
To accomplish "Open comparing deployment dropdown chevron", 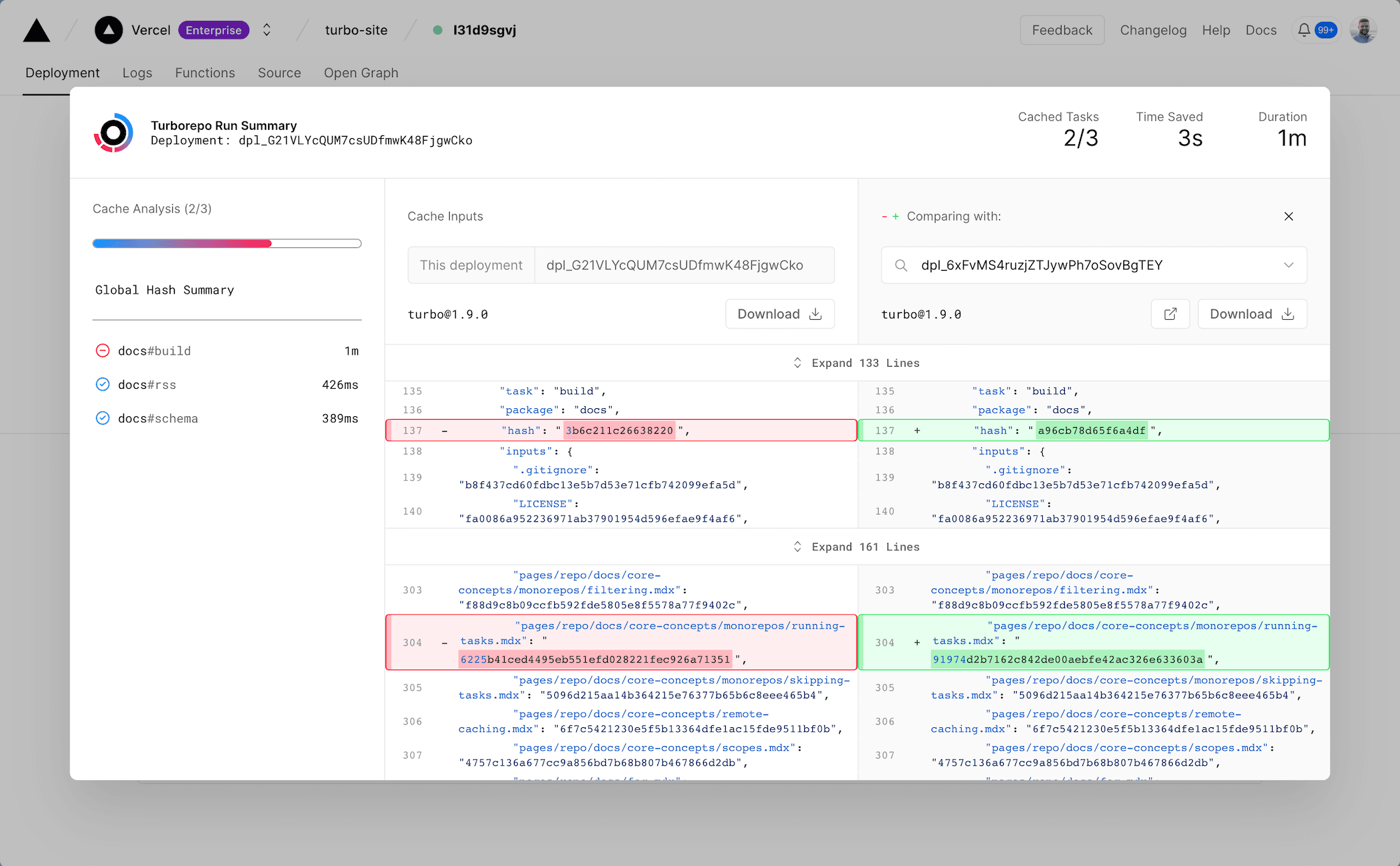I will (1288, 265).
